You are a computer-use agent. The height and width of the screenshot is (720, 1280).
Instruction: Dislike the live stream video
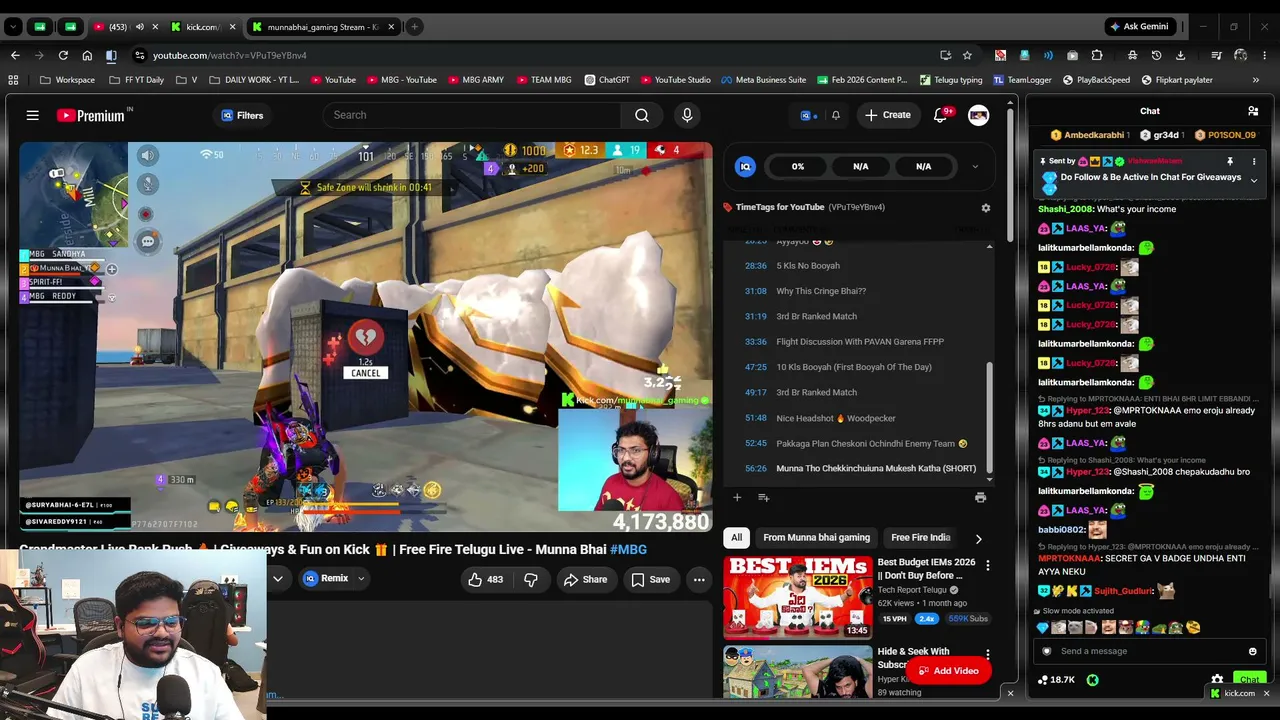click(531, 579)
